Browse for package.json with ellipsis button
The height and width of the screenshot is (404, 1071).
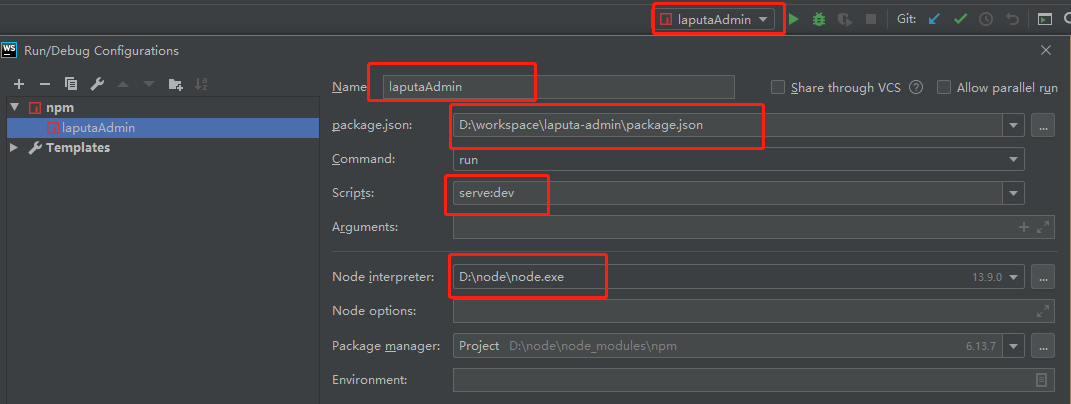point(1043,125)
